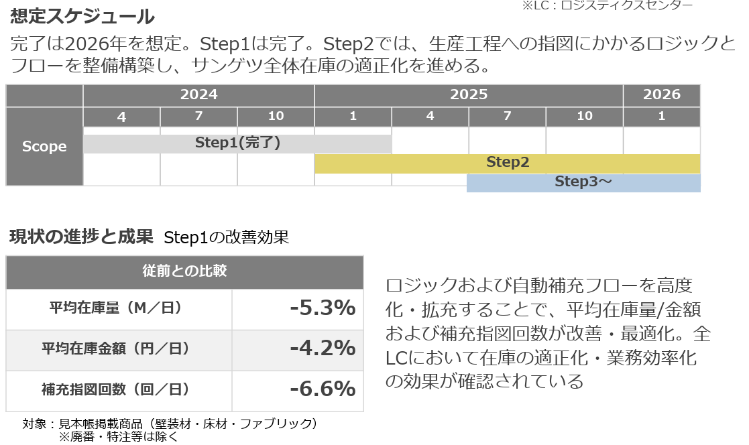The width and height of the screenshot is (749, 445).
Task: Click the 想定スケジュール heading
Action: coord(82,17)
